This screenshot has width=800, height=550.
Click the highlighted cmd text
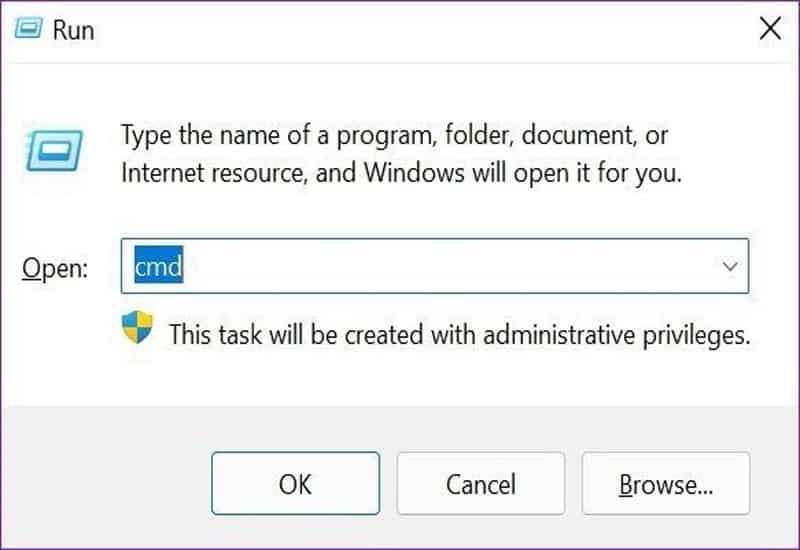coord(159,267)
